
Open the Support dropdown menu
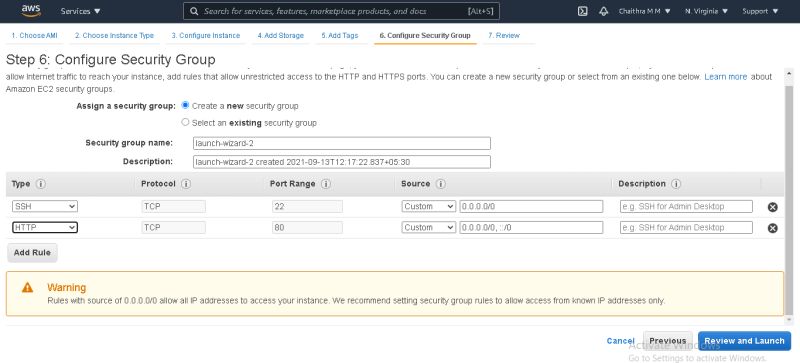click(760, 11)
